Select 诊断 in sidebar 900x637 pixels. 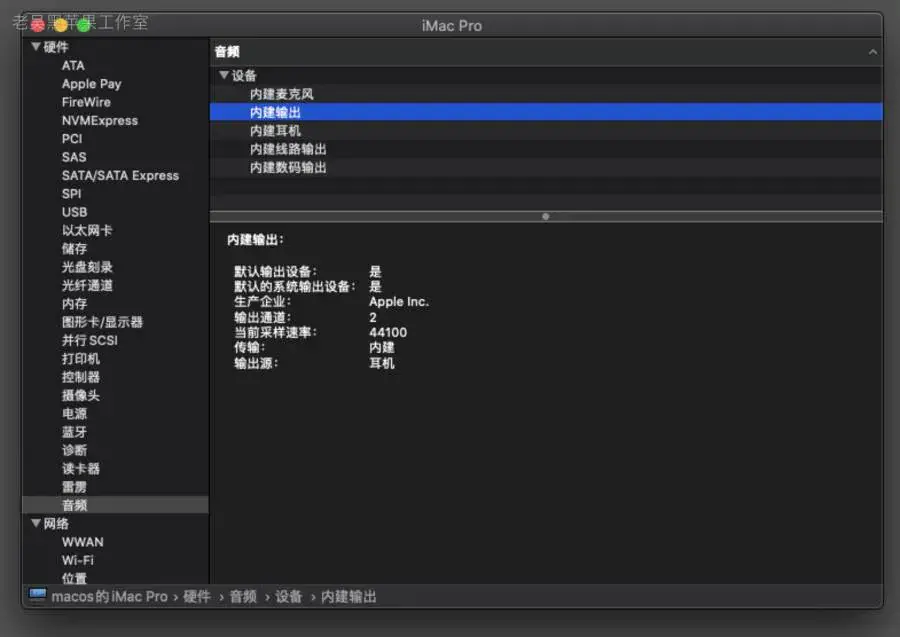74,450
